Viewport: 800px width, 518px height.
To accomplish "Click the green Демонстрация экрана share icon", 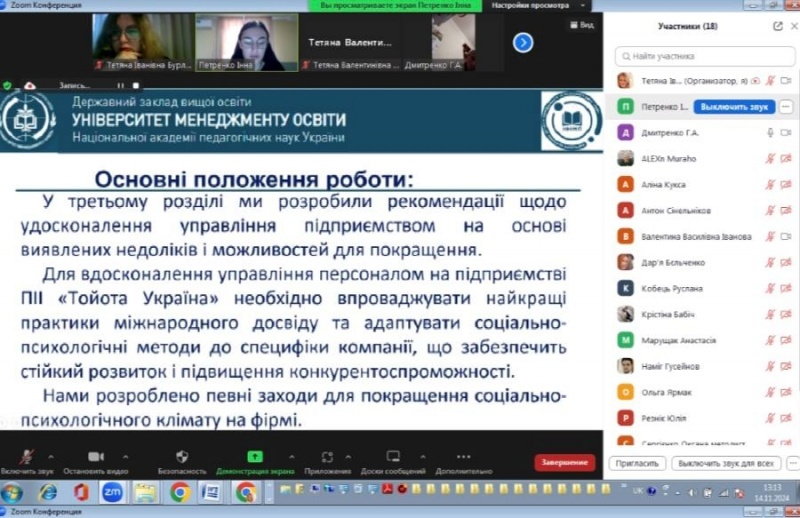I will click(255, 456).
